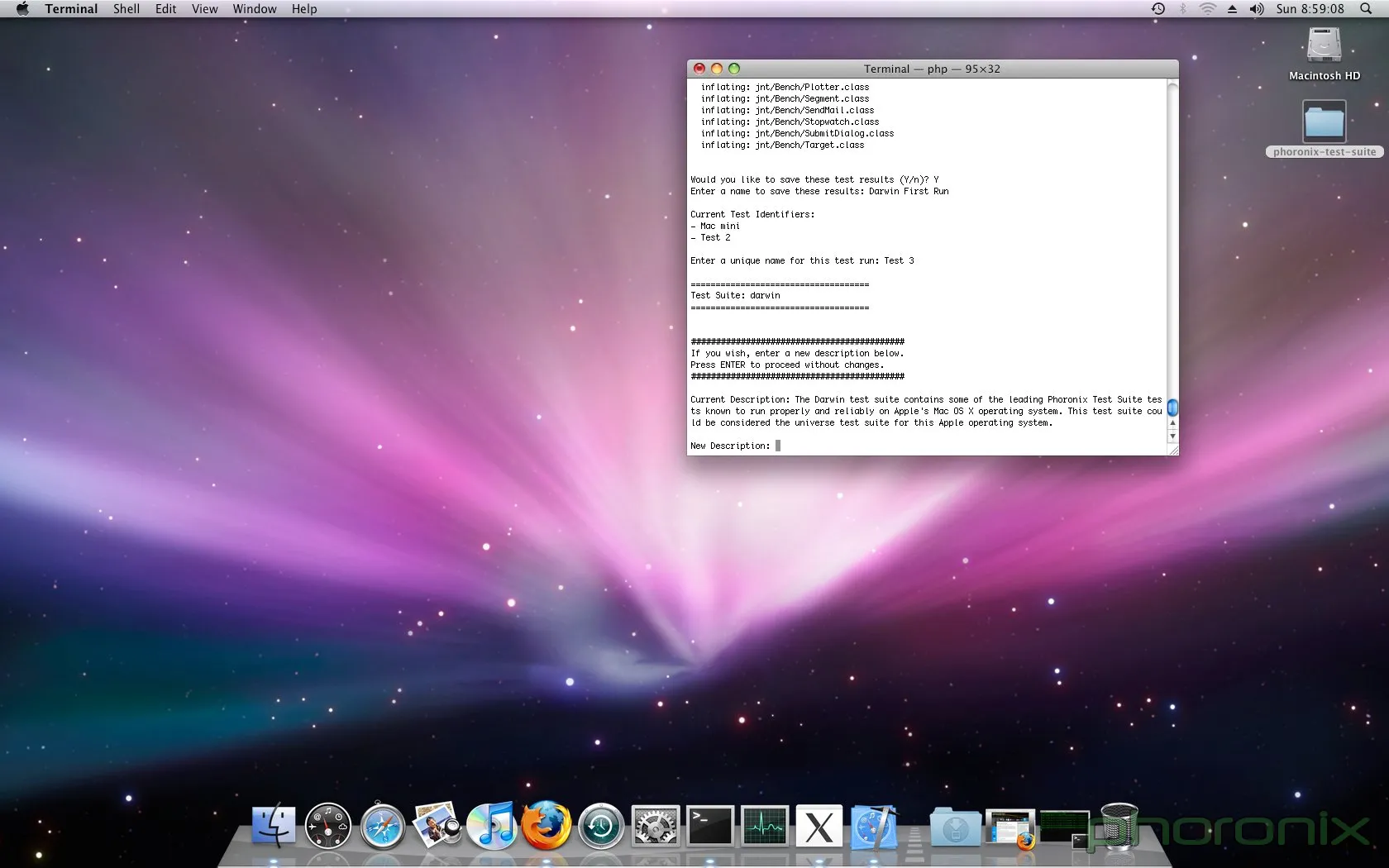Viewport: 1389px width, 868px height.
Task: Click the '- Mac mini' identifier line
Action: (715, 226)
